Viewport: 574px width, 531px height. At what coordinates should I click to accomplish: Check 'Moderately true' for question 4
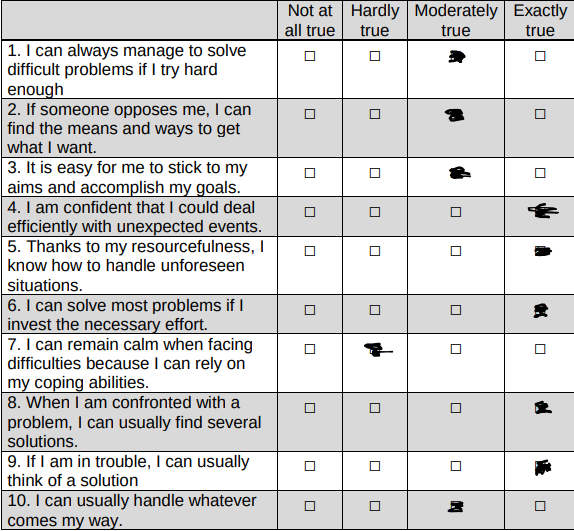(x=456, y=212)
